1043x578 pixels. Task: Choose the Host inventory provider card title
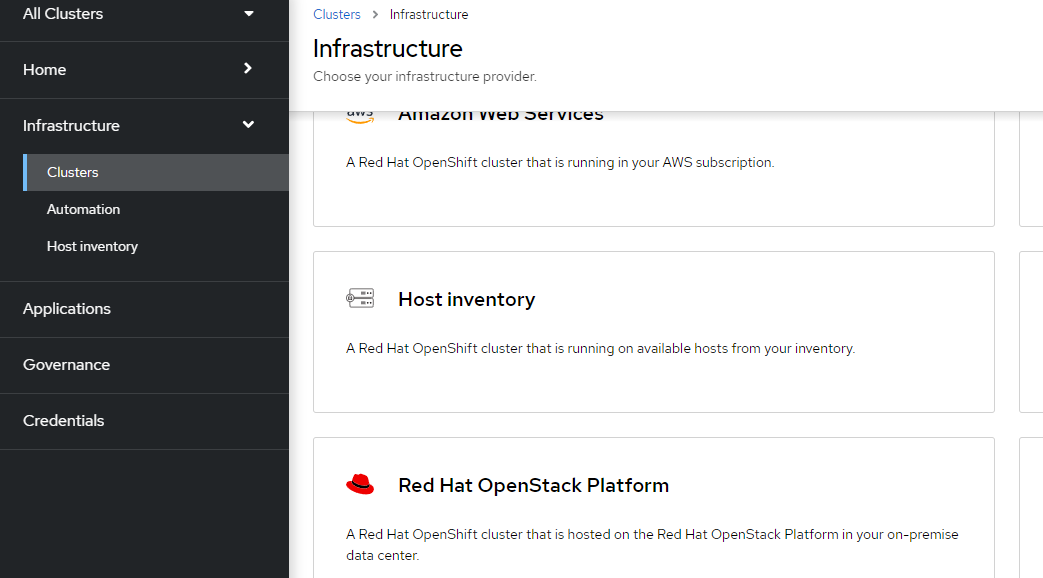(x=466, y=299)
